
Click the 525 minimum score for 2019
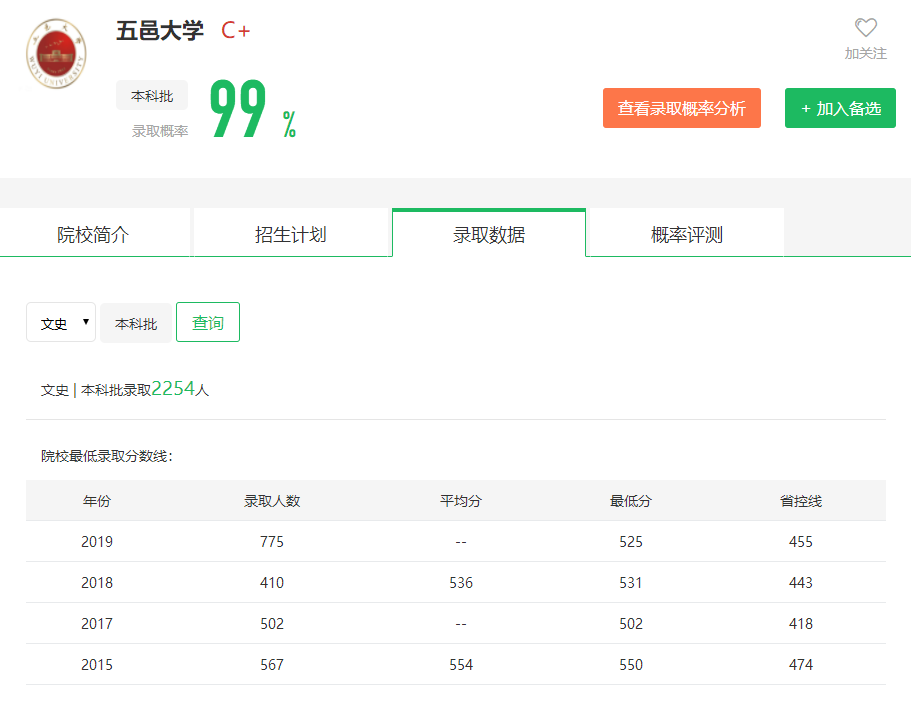click(631, 542)
